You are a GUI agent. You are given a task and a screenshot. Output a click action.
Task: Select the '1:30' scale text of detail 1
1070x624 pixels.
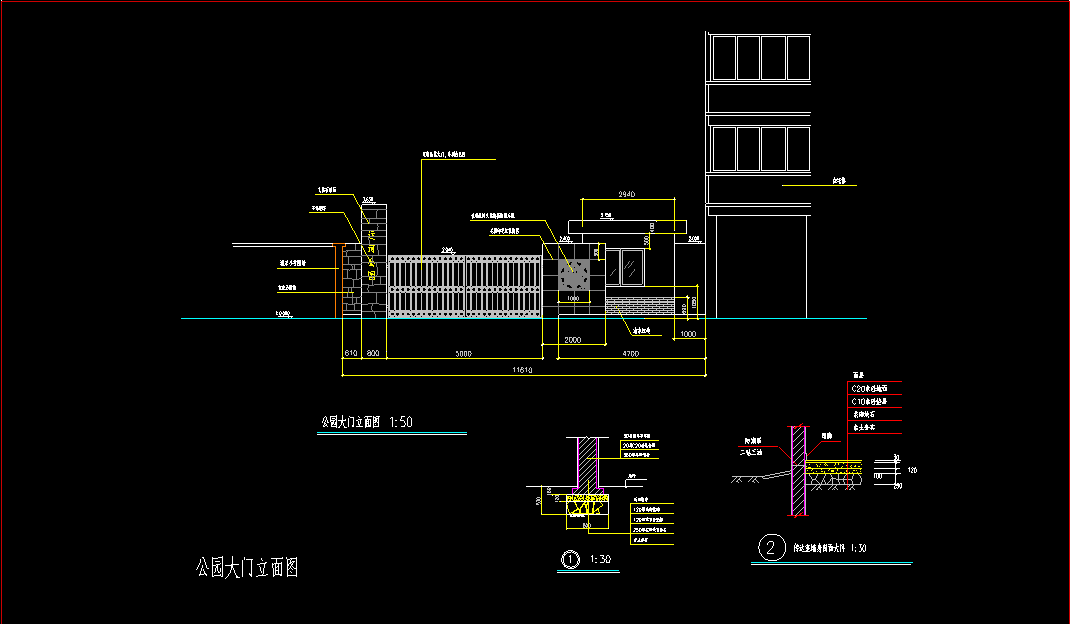coord(601,559)
